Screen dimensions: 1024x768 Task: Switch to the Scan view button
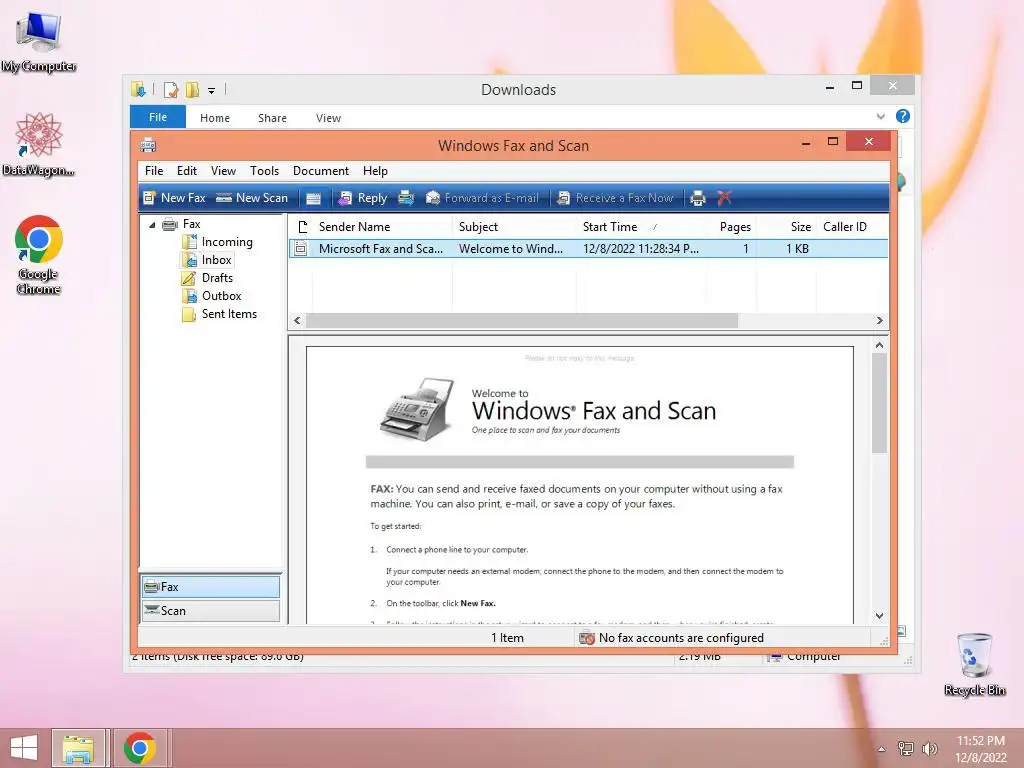(x=210, y=611)
